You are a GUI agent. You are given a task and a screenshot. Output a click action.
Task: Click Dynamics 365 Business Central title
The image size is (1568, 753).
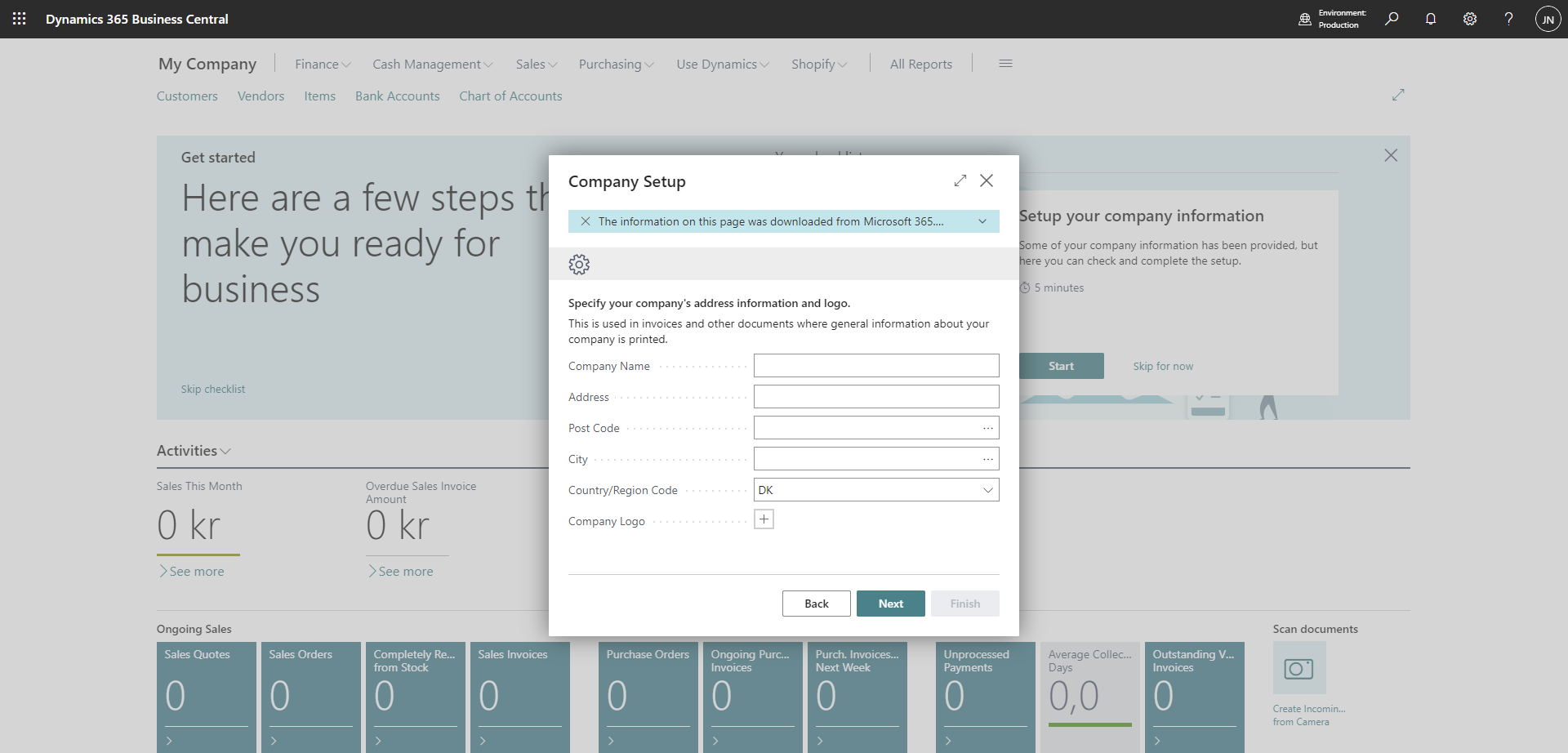point(137,19)
